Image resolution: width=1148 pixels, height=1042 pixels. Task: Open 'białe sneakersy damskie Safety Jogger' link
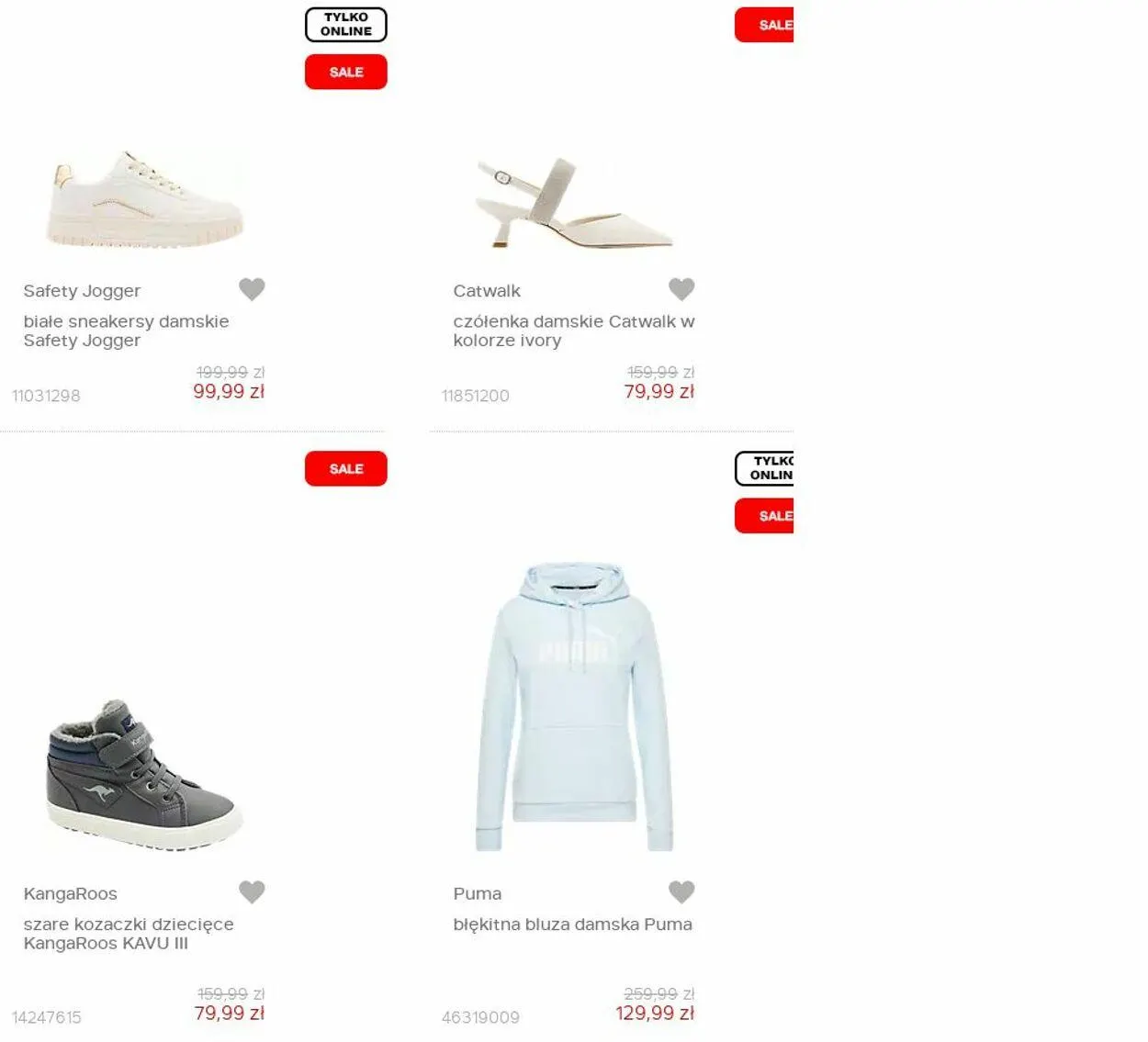pyautogui.click(x=126, y=331)
